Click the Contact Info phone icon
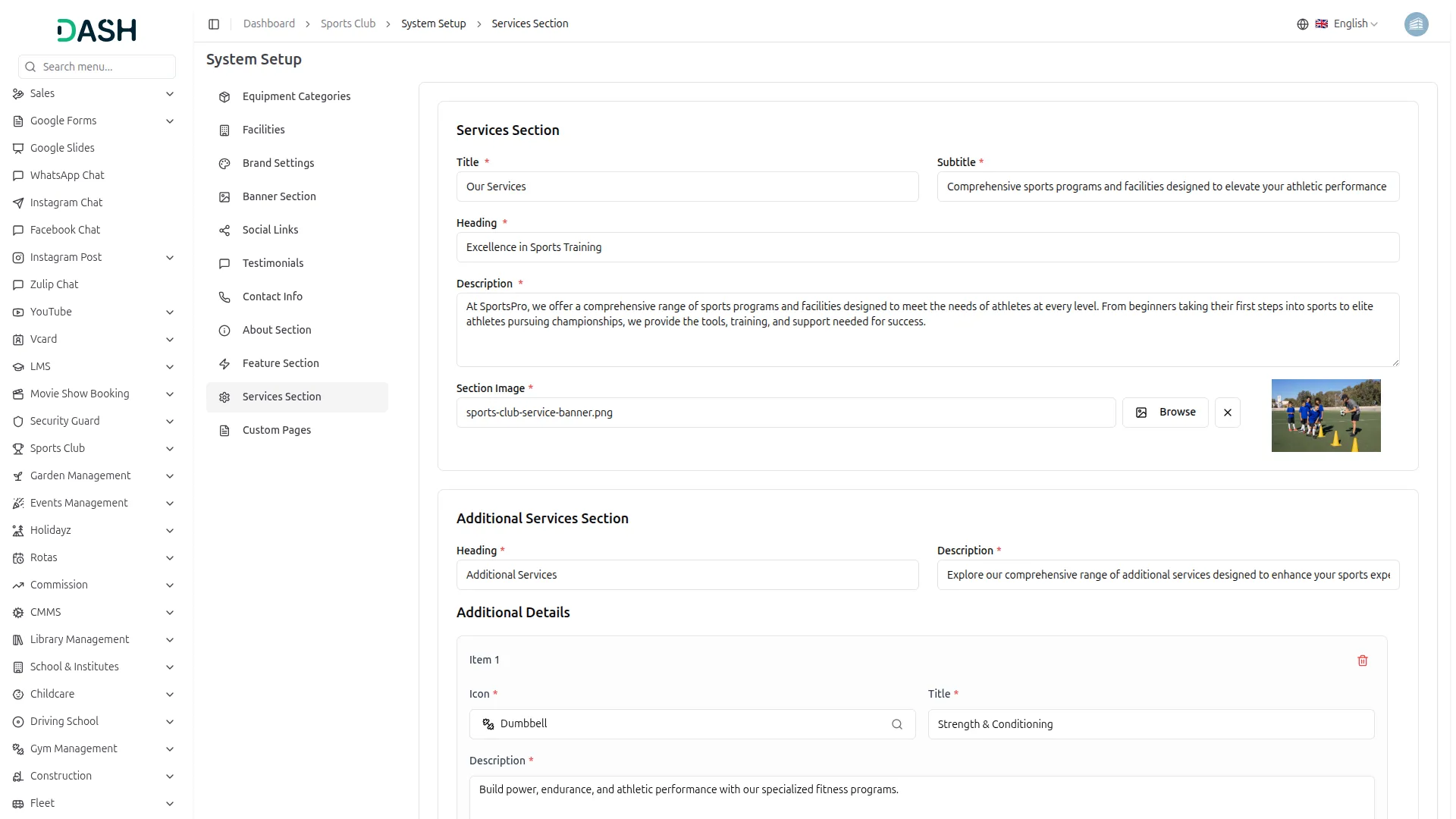Image resolution: width=1456 pixels, height=819 pixels. 224,297
